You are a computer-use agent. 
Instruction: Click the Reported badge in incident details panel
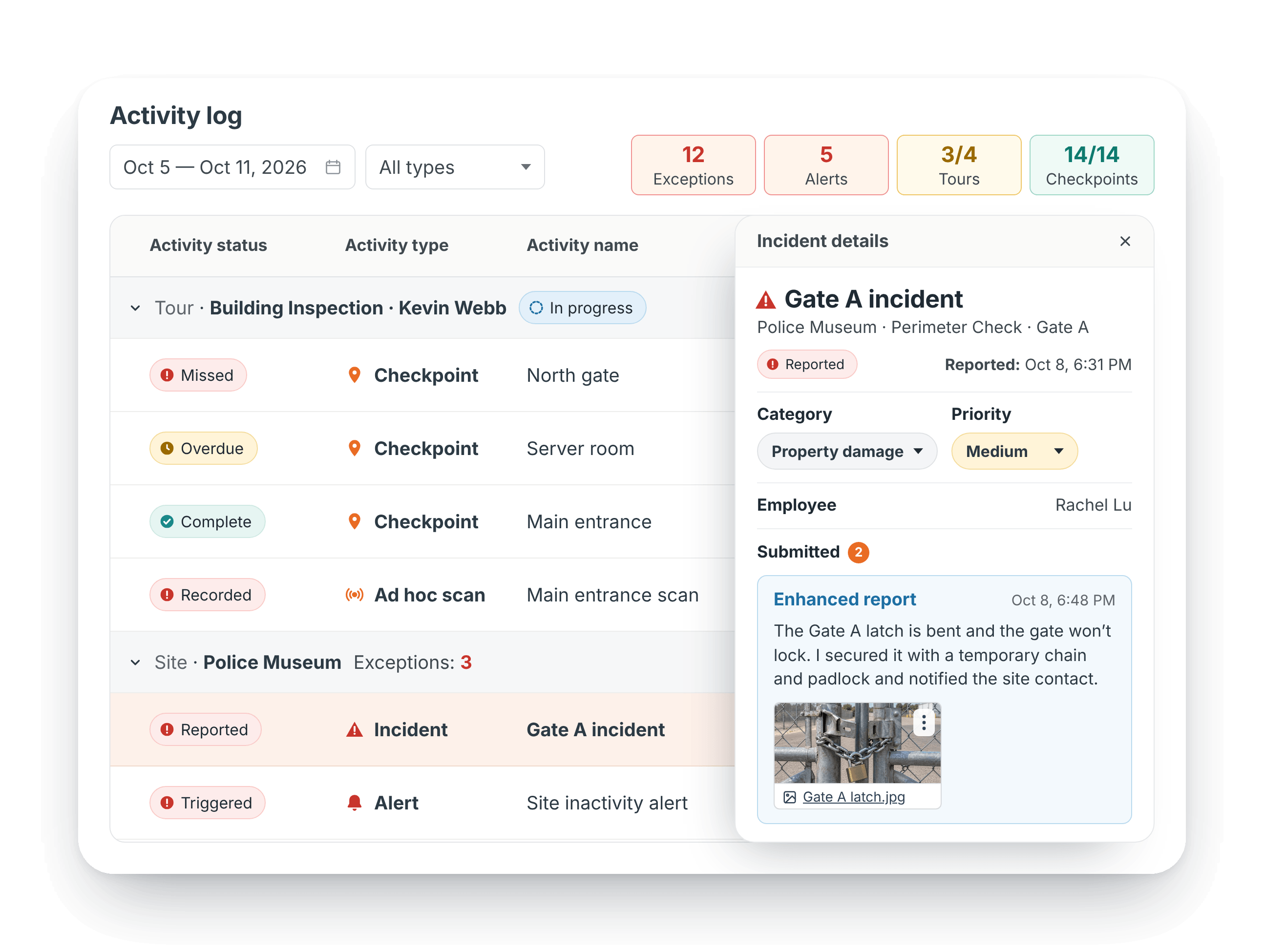[x=807, y=364]
